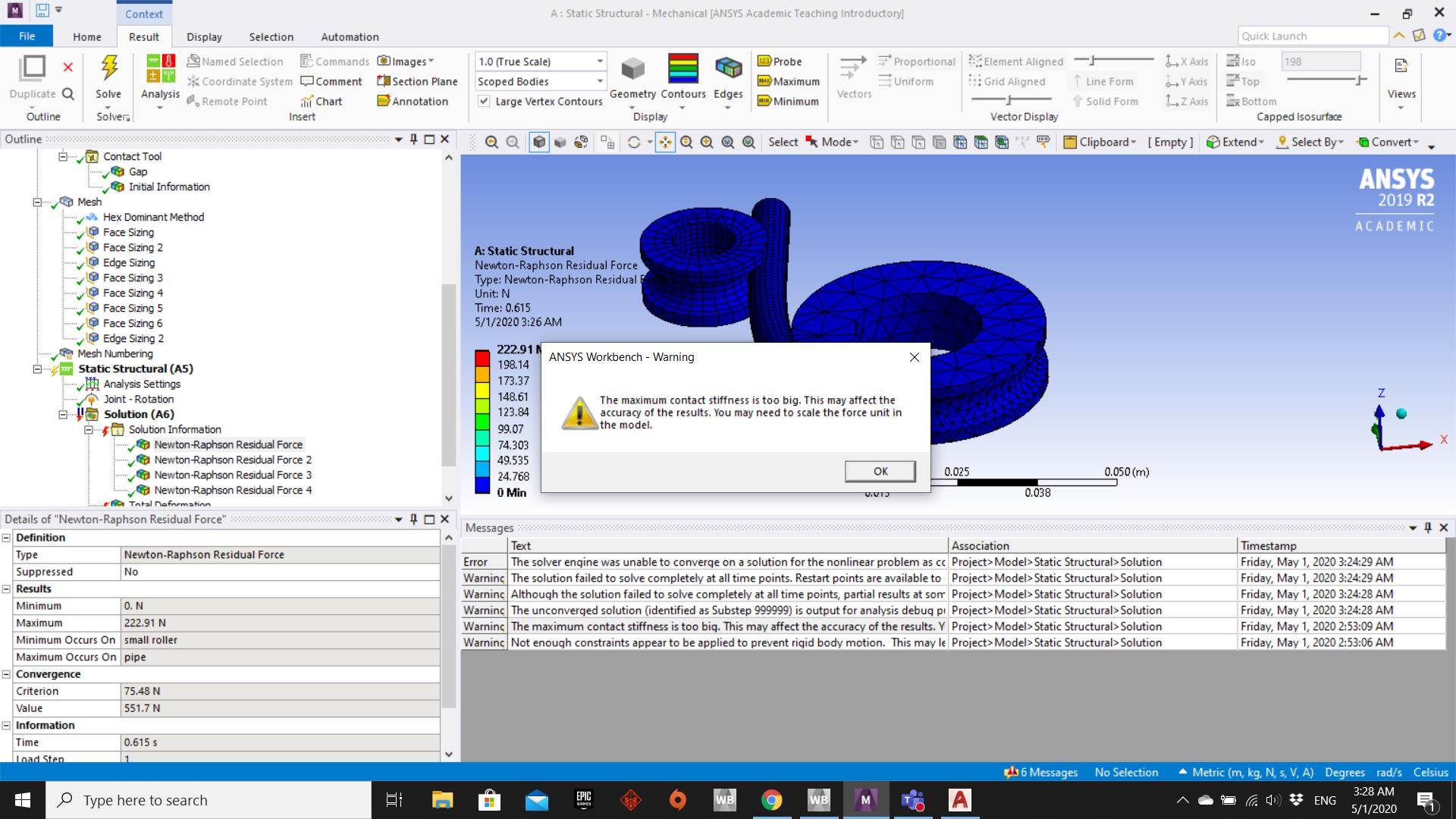
Task: Open the Contours color bands icon
Action: click(682, 68)
